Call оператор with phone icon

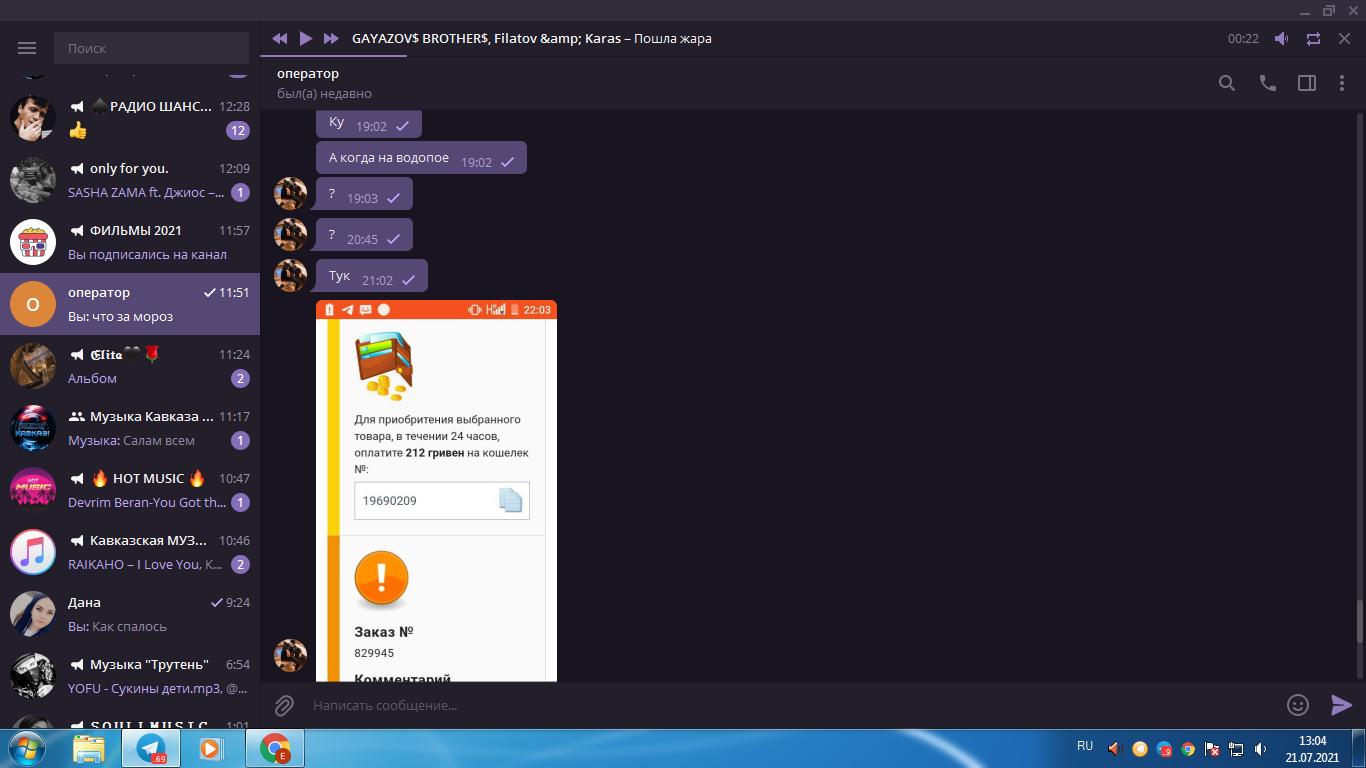(x=1268, y=83)
